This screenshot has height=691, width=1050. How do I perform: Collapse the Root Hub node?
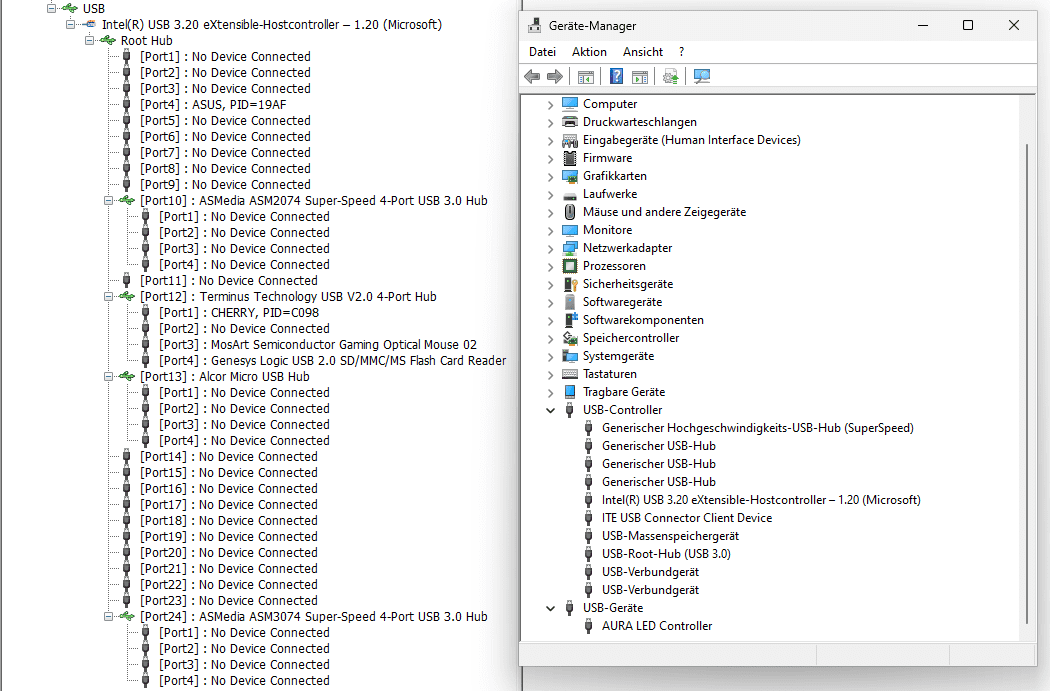(89, 41)
